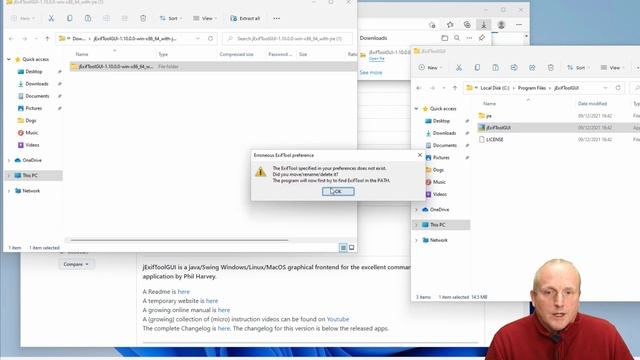Click the Type column header in left Explorer
Screen dimensions: 640x360
click(x=163, y=54)
